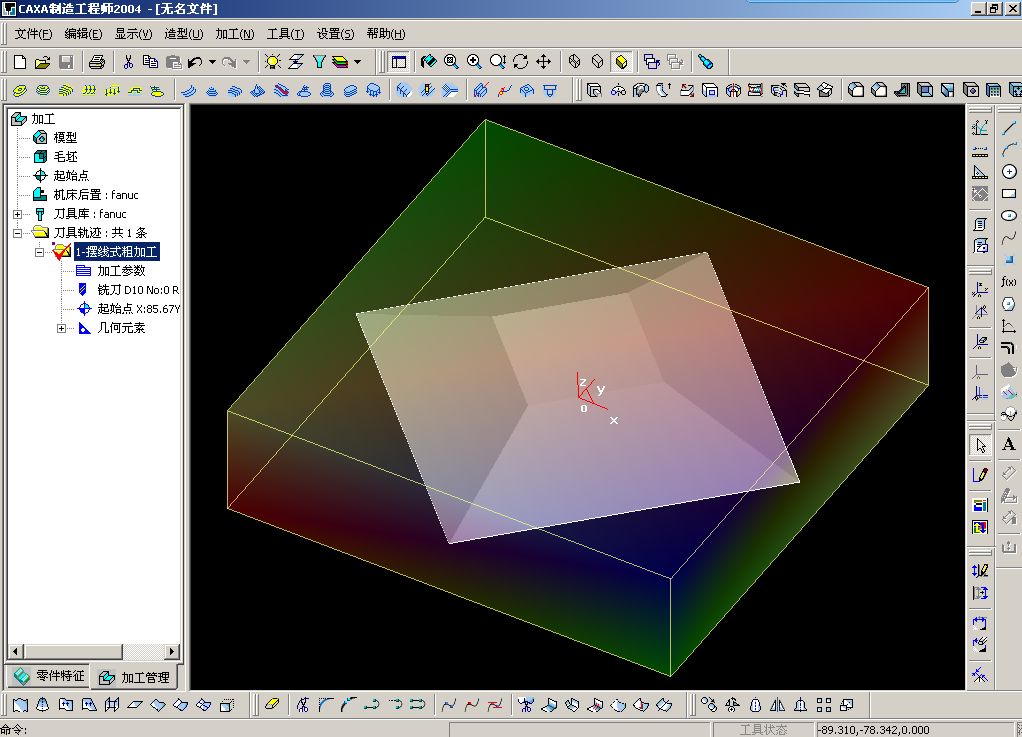Image resolution: width=1022 pixels, height=737 pixels.
Task: Open the Help menu (帮助)
Action: [x=386, y=34]
